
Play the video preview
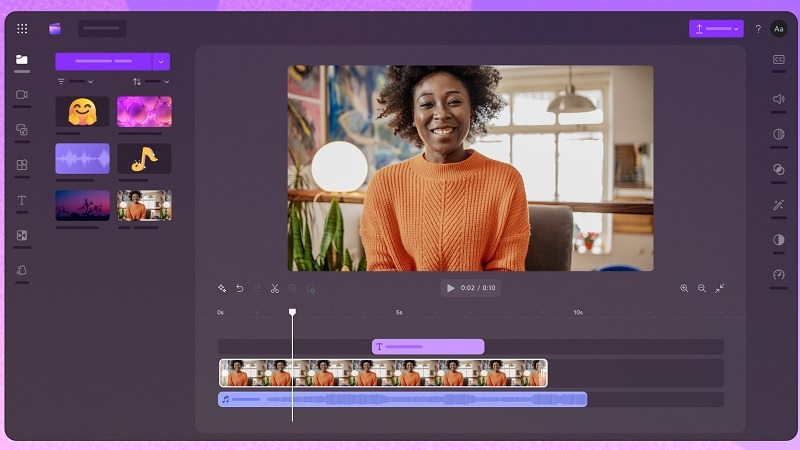451,288
